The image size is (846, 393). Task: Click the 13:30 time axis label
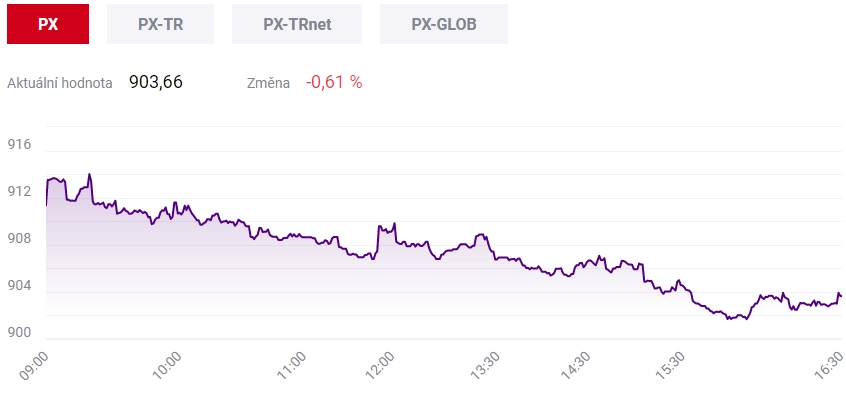pyautogui.click(x=485, y=364)
